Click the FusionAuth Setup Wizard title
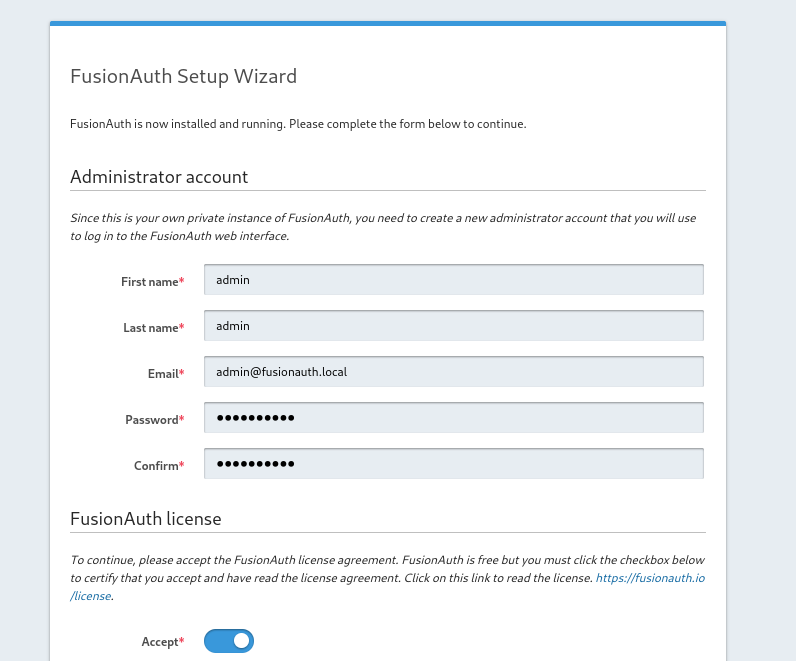The width and height of the screenshot is (796, 661). [183, 77]
